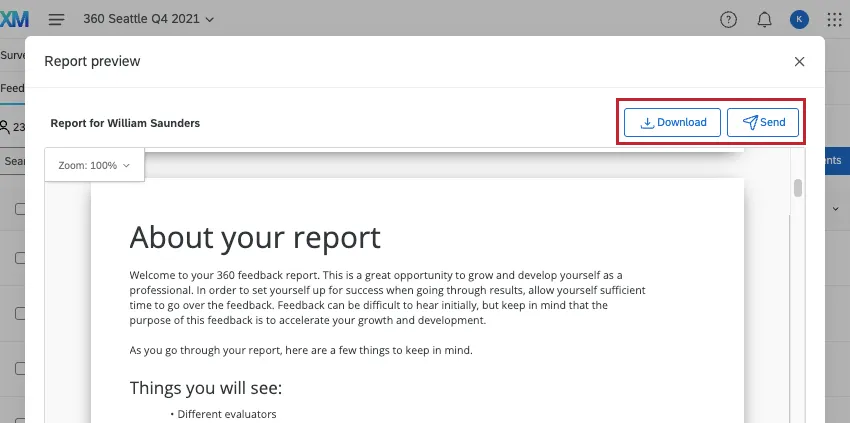Open the app switcher grid icon
Screen dimensions: 850x423
click(834, 20)
